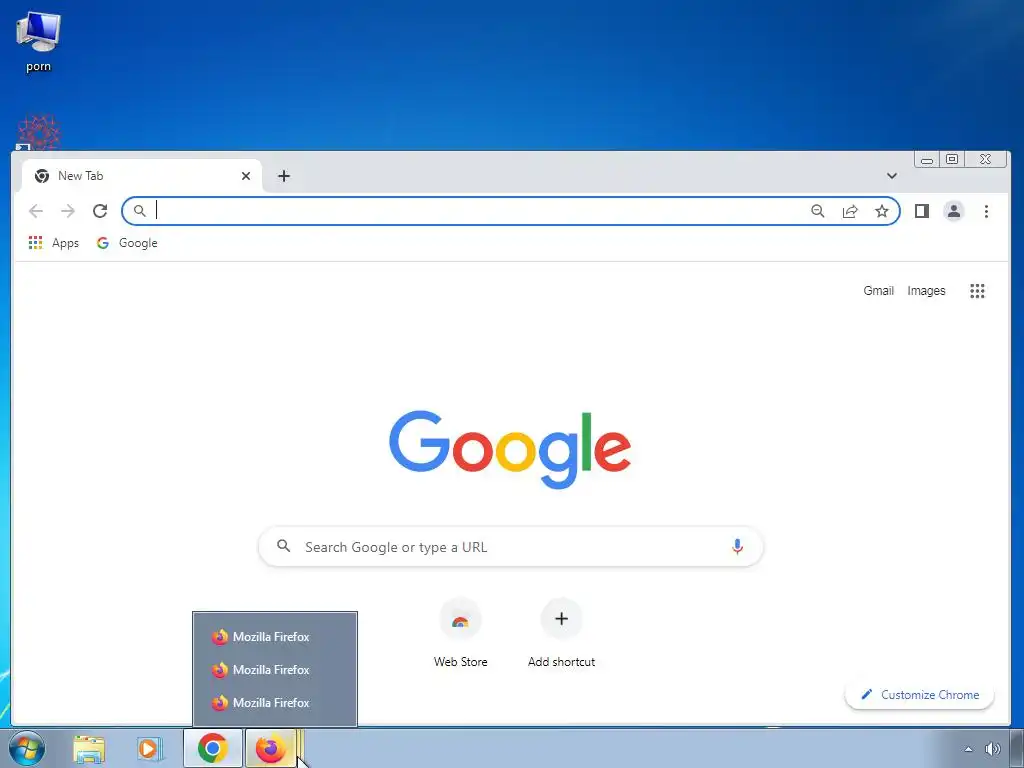1024x768 pixels.
Task: Open the Apps bookmark shortcut
Action: click(54, 243)
